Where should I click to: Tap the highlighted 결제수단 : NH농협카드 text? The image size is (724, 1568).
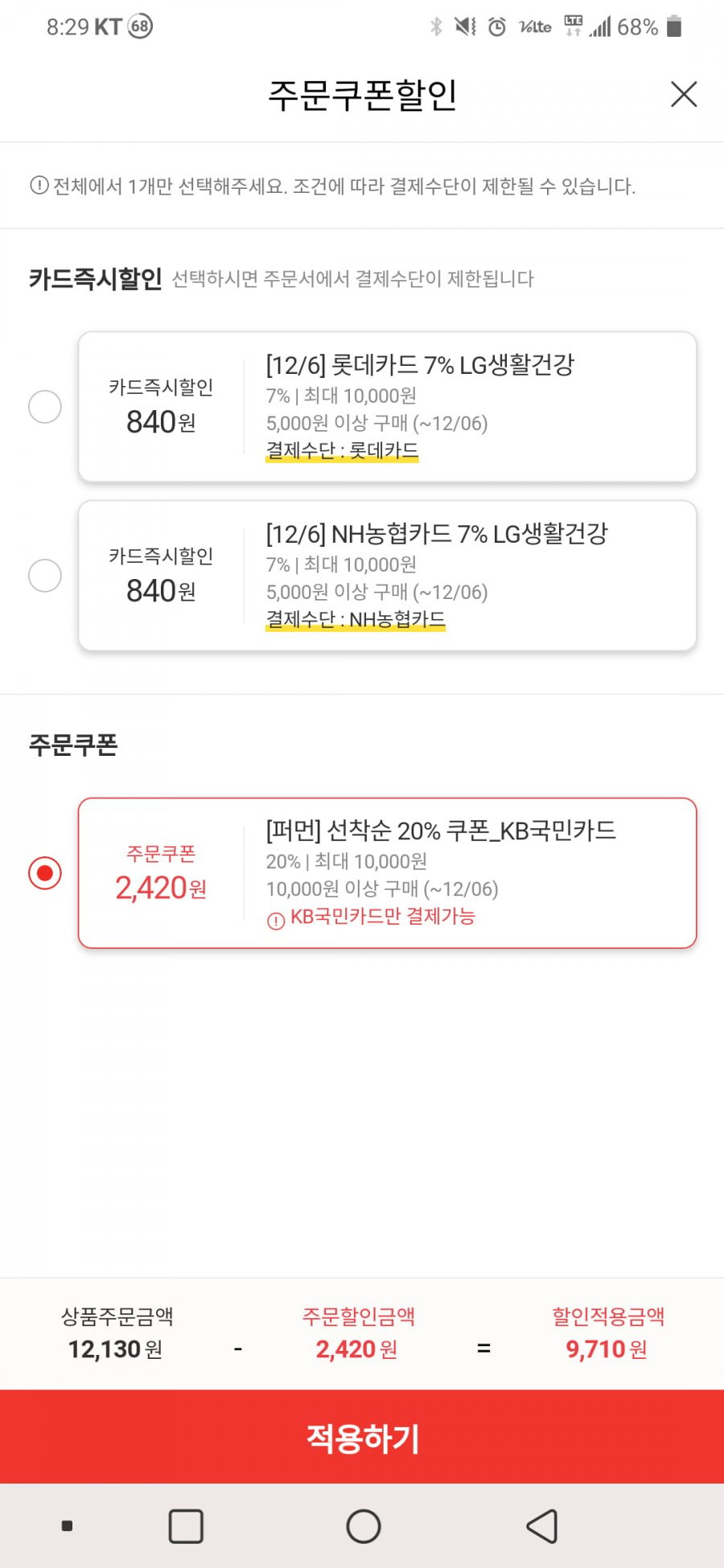356,619
